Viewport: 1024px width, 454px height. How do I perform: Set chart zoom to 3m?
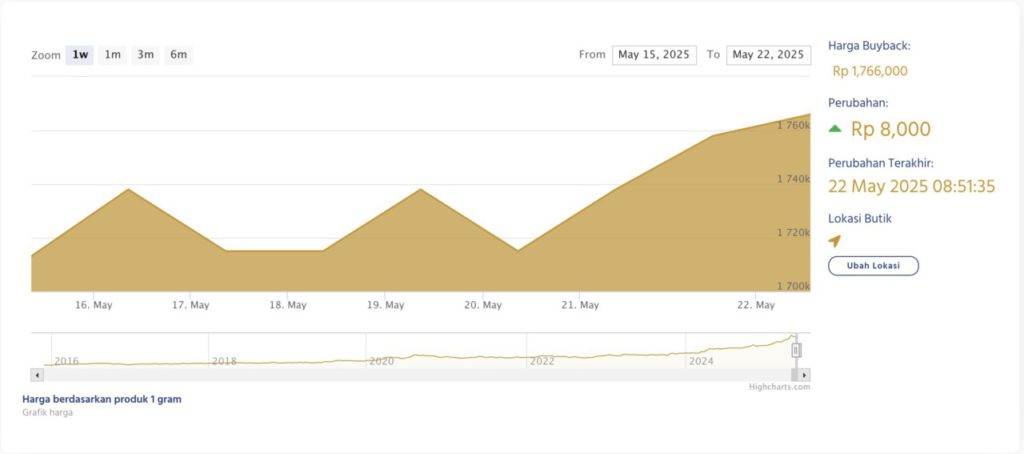[146, 55]
